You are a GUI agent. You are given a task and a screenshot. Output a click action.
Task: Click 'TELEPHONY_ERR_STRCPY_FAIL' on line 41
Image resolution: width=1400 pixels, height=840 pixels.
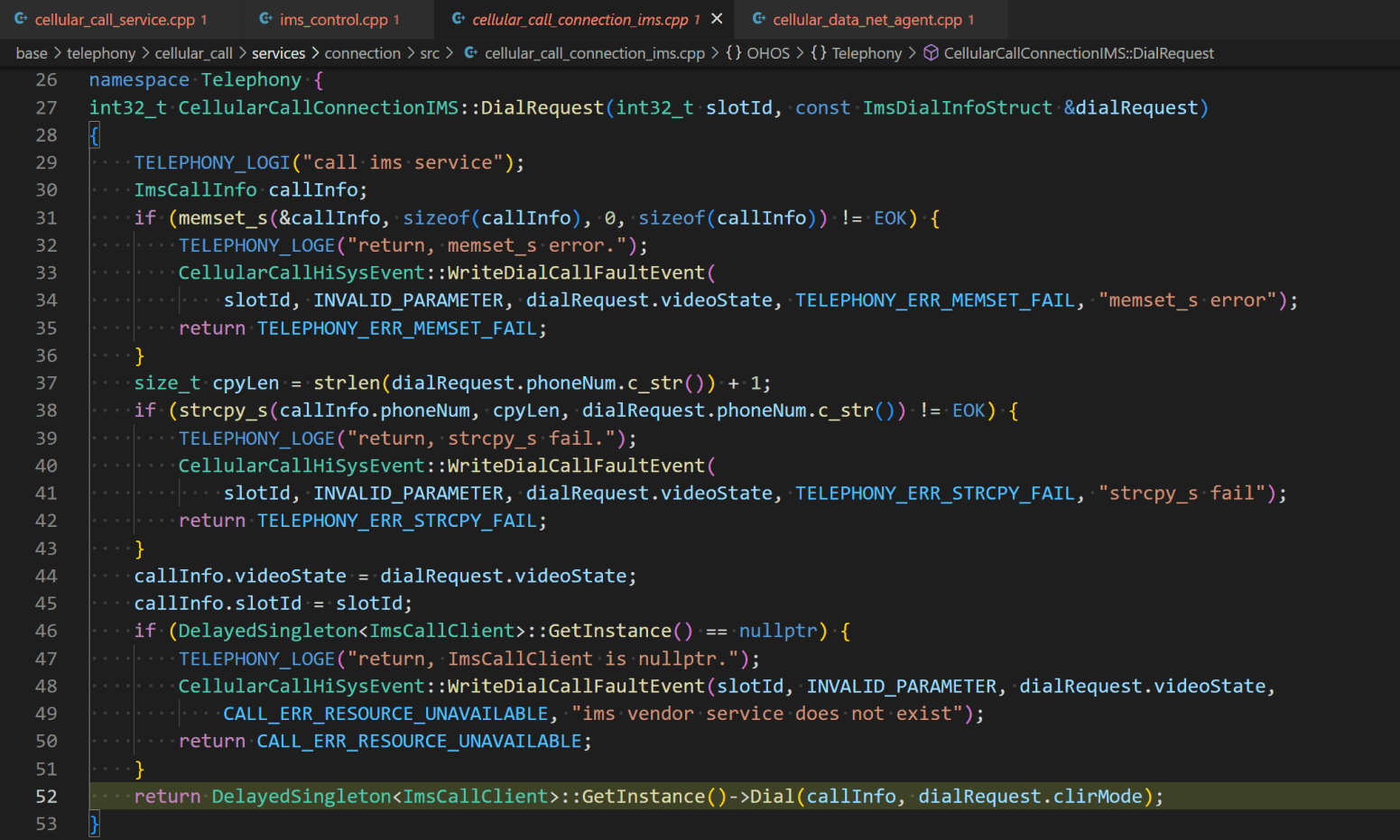(935, 494)
